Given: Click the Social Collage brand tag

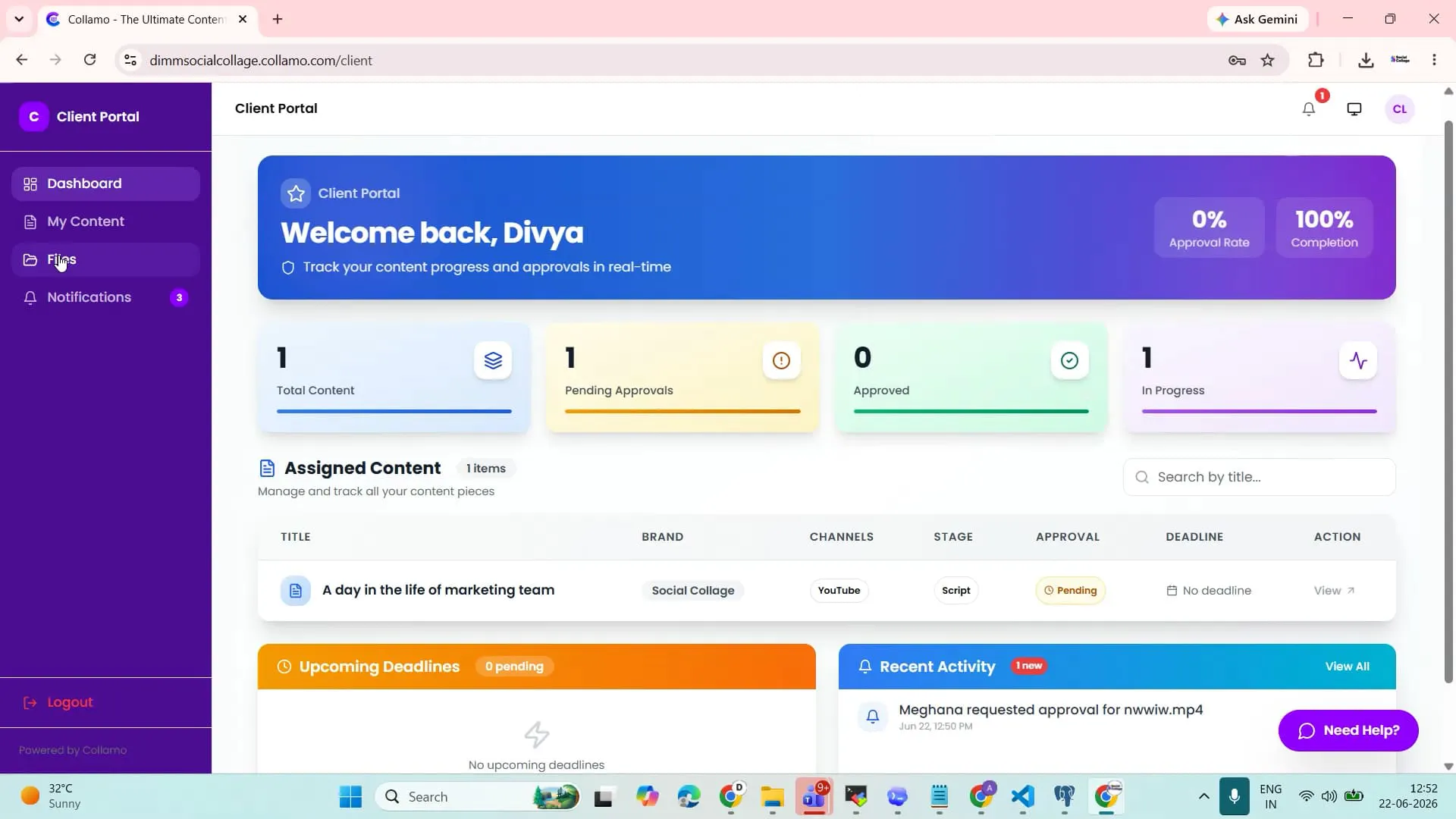Looking at the screenshot, I should 693,591.
